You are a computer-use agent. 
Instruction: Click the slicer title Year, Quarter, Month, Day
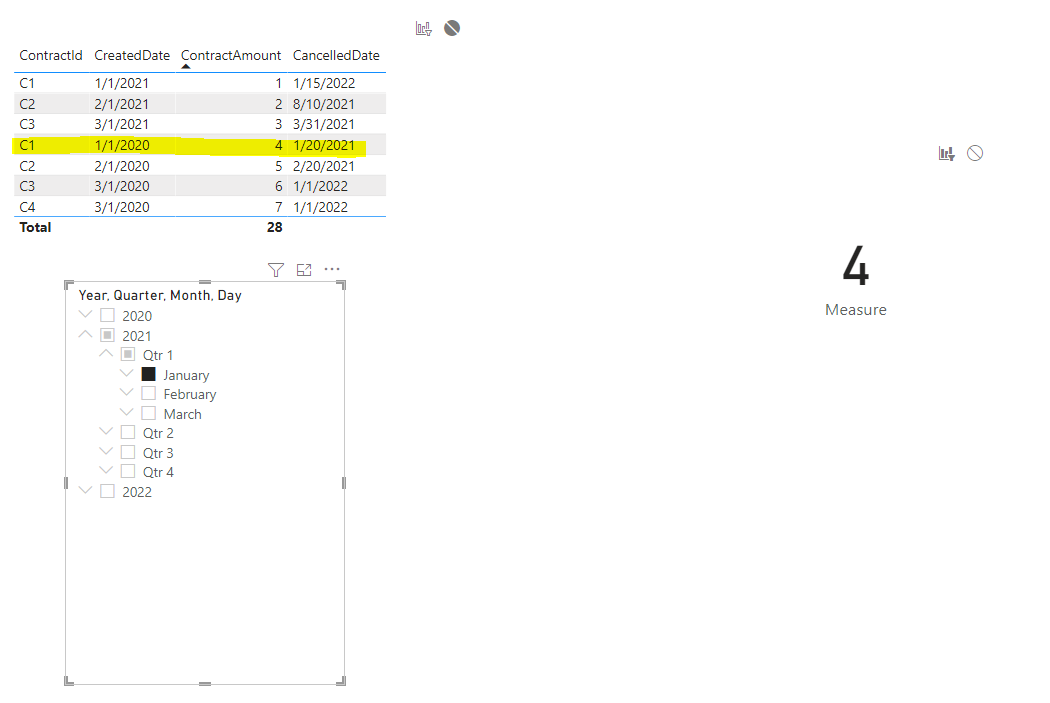(160, 295)
